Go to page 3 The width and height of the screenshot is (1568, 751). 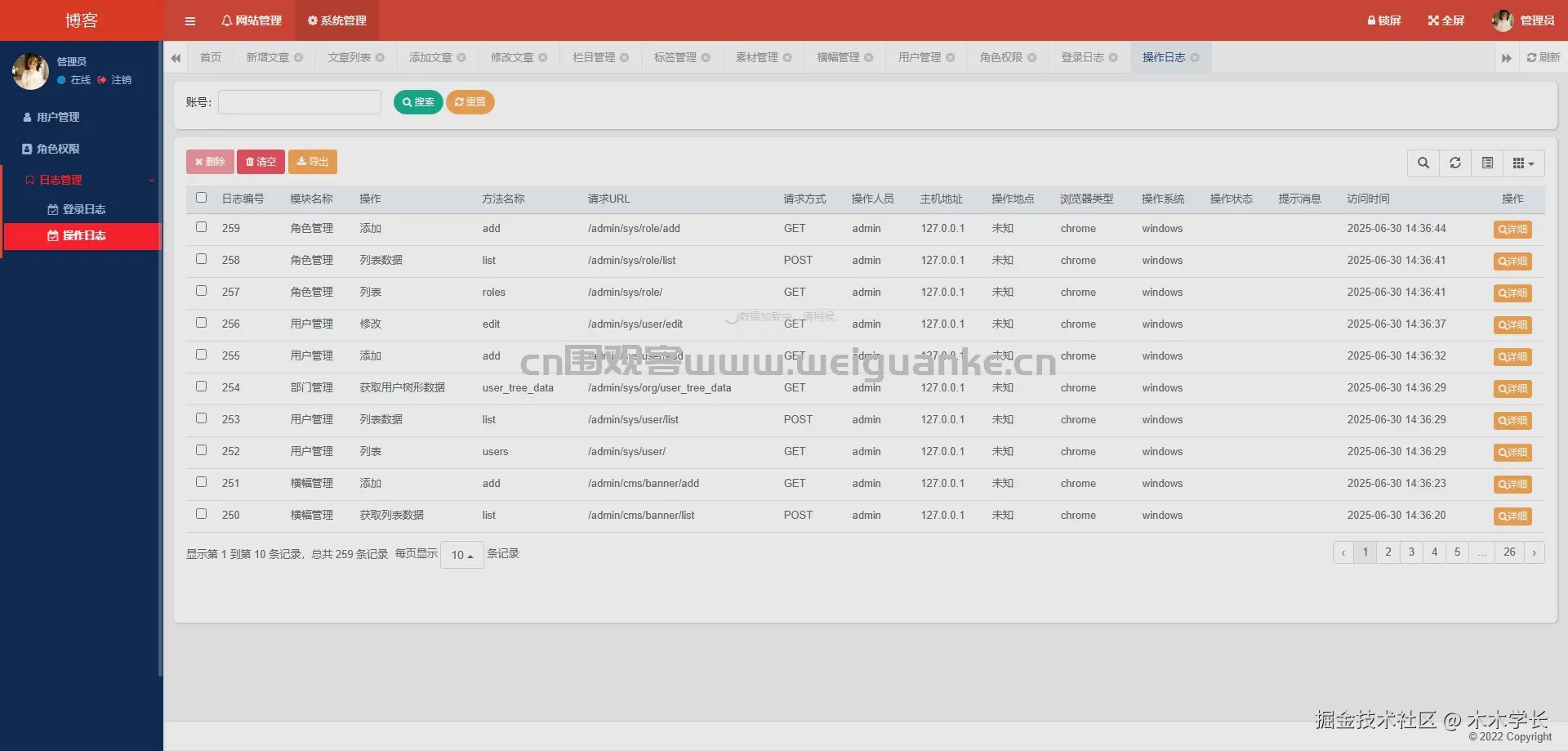coord(1411,552)
